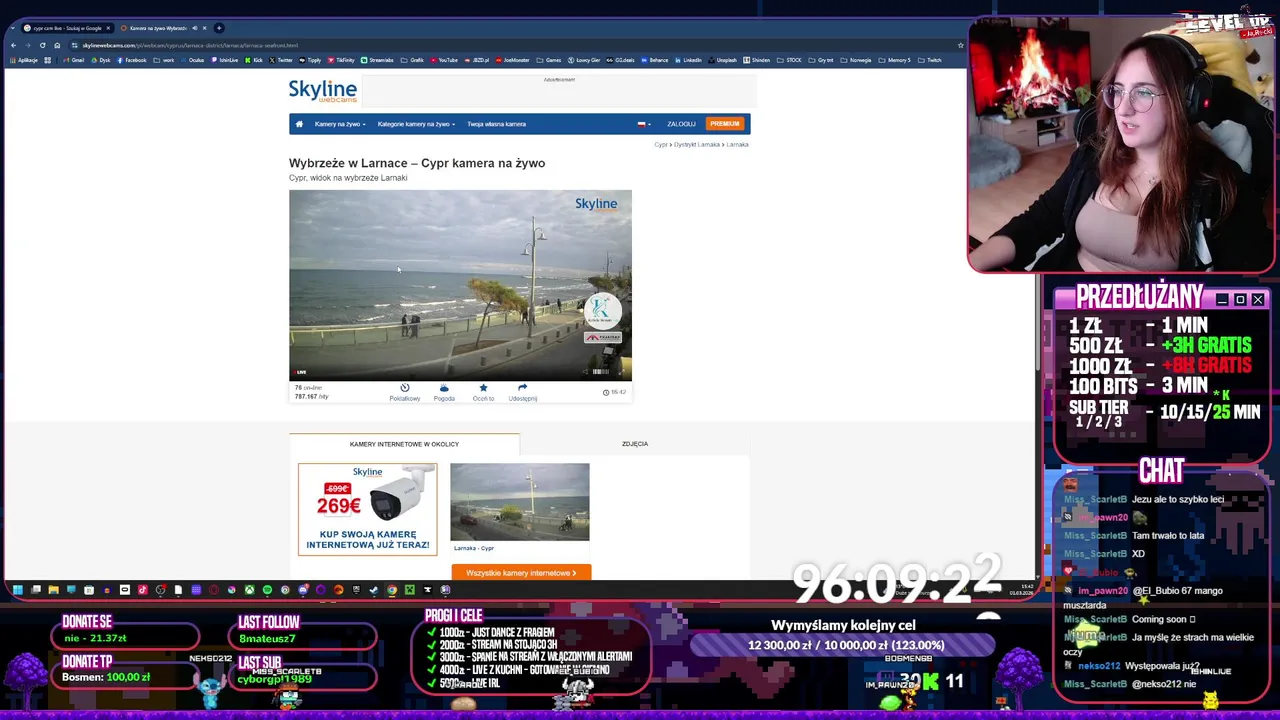Open Minecraft from the taskbar
The width and height of the screenshot is (1280, 720).
410,590
